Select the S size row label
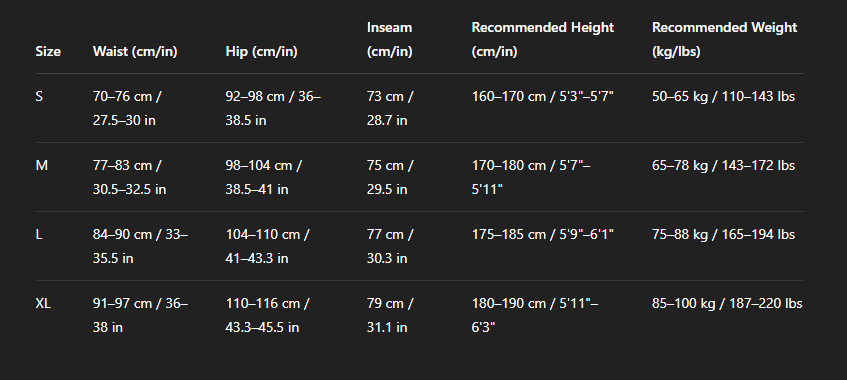Screen dimensions: 847x380 tap(39, 97)
